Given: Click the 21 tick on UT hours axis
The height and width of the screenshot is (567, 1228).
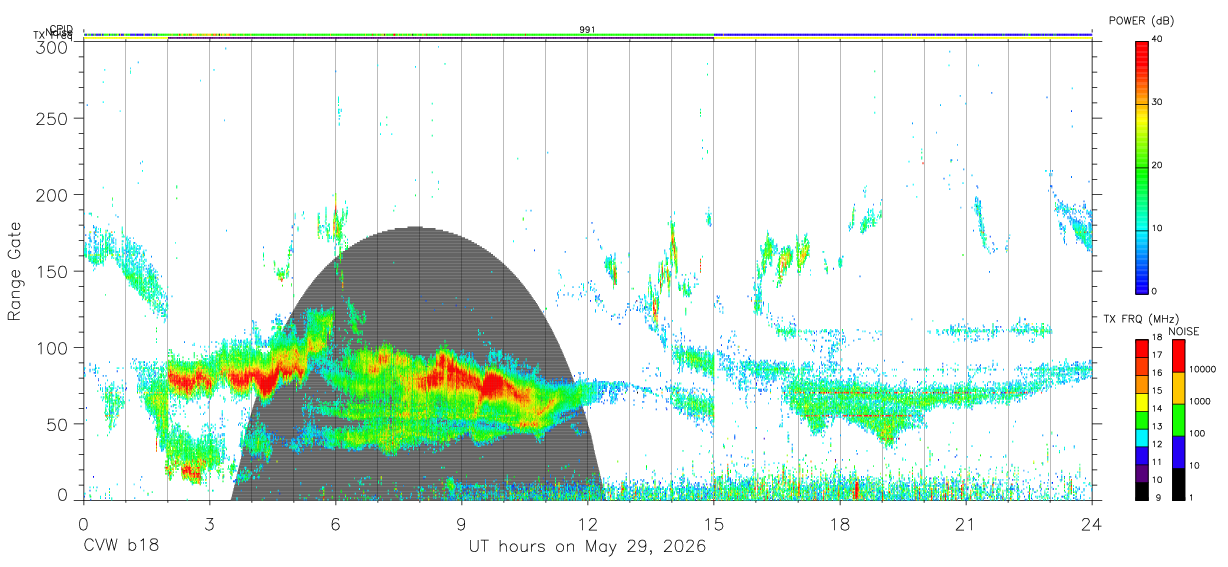Looking at the screenshot, I should pyautogui.click(x=966, y=523).
